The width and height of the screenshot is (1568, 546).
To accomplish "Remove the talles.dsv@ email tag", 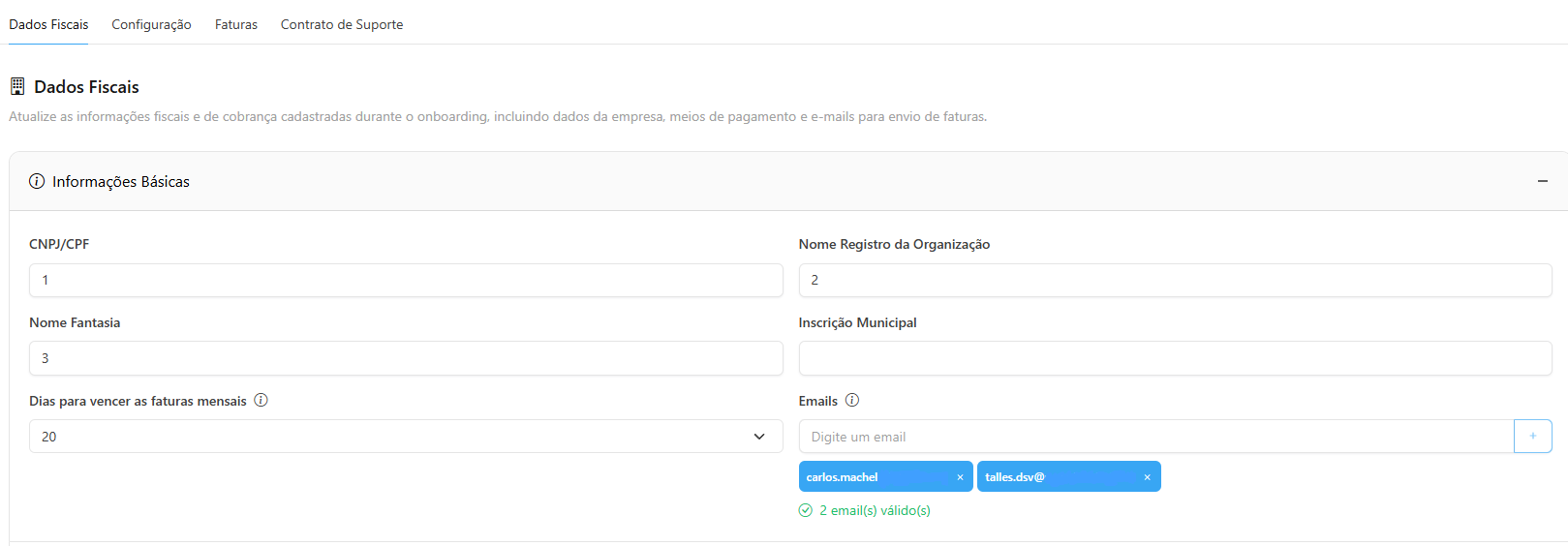I will point(1147,477).
